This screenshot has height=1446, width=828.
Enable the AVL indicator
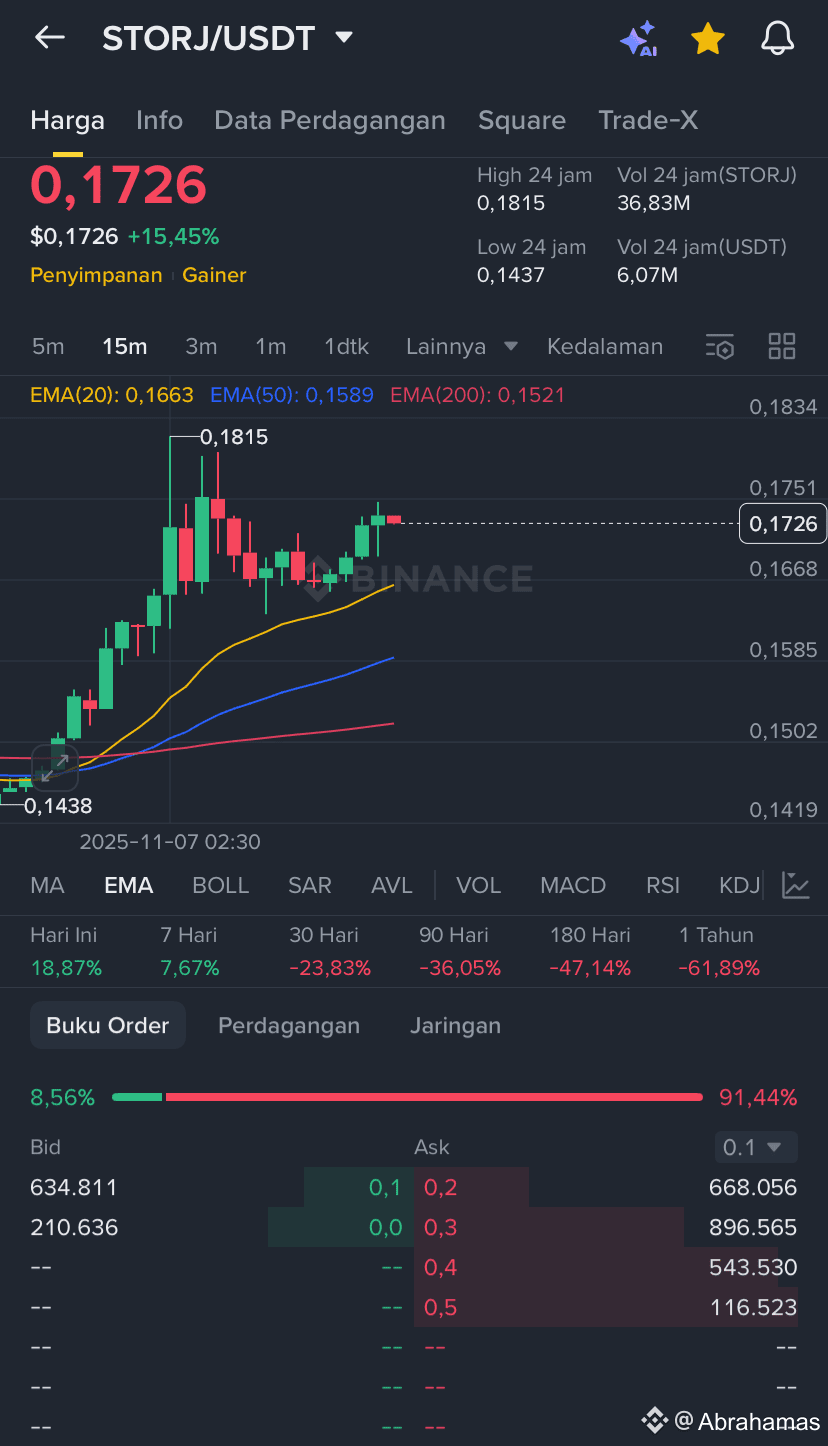[391, 885]
